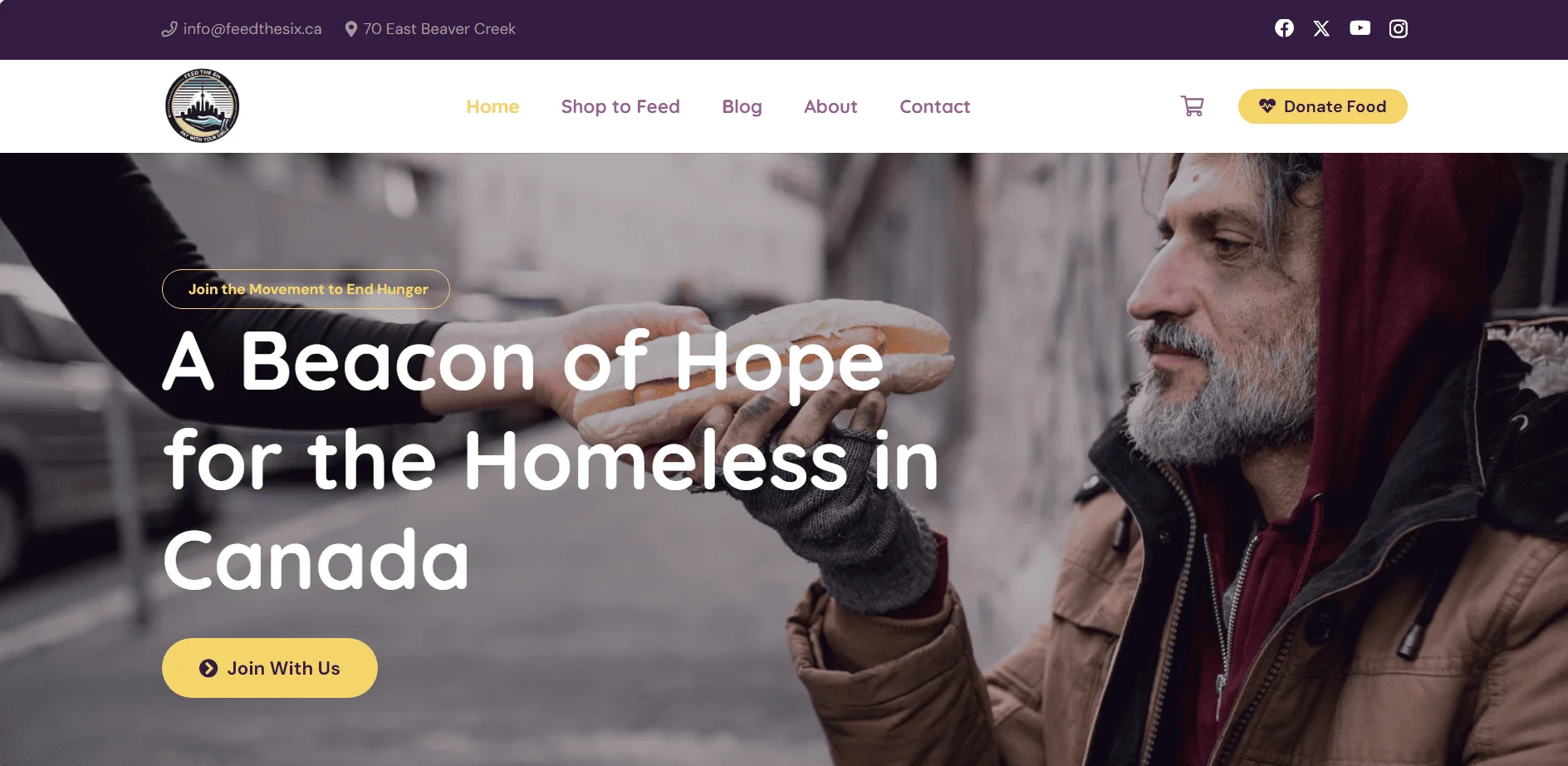Viewport: 1568px width, 766px height.
Task: Click the Feed The Six round logo
Action: pos(203,106)
